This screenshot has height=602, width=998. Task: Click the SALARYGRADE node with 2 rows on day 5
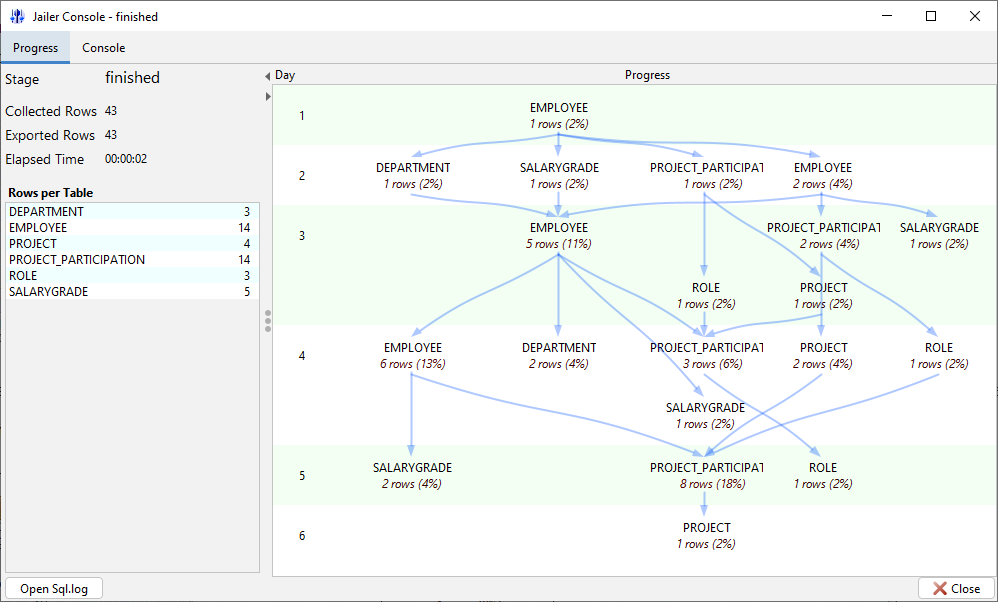click(x=412, y=475)
